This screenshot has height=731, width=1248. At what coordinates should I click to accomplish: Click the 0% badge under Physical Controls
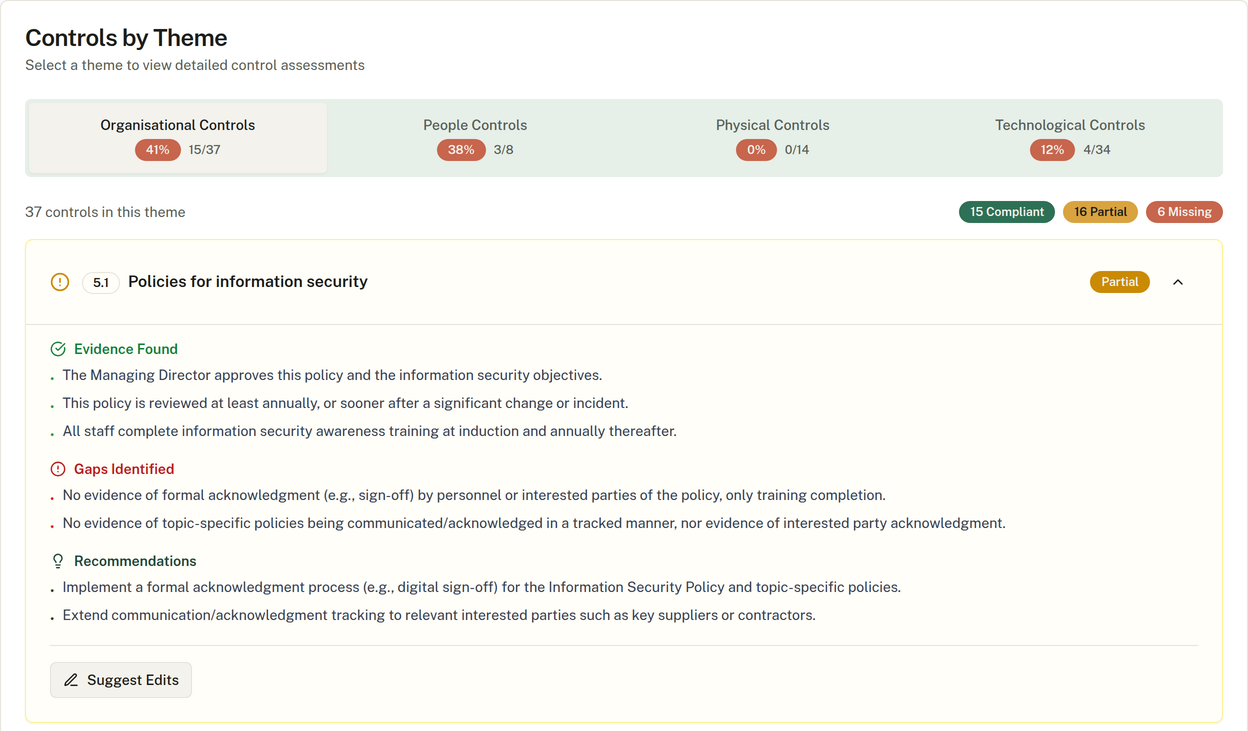(x=756, y=150)
